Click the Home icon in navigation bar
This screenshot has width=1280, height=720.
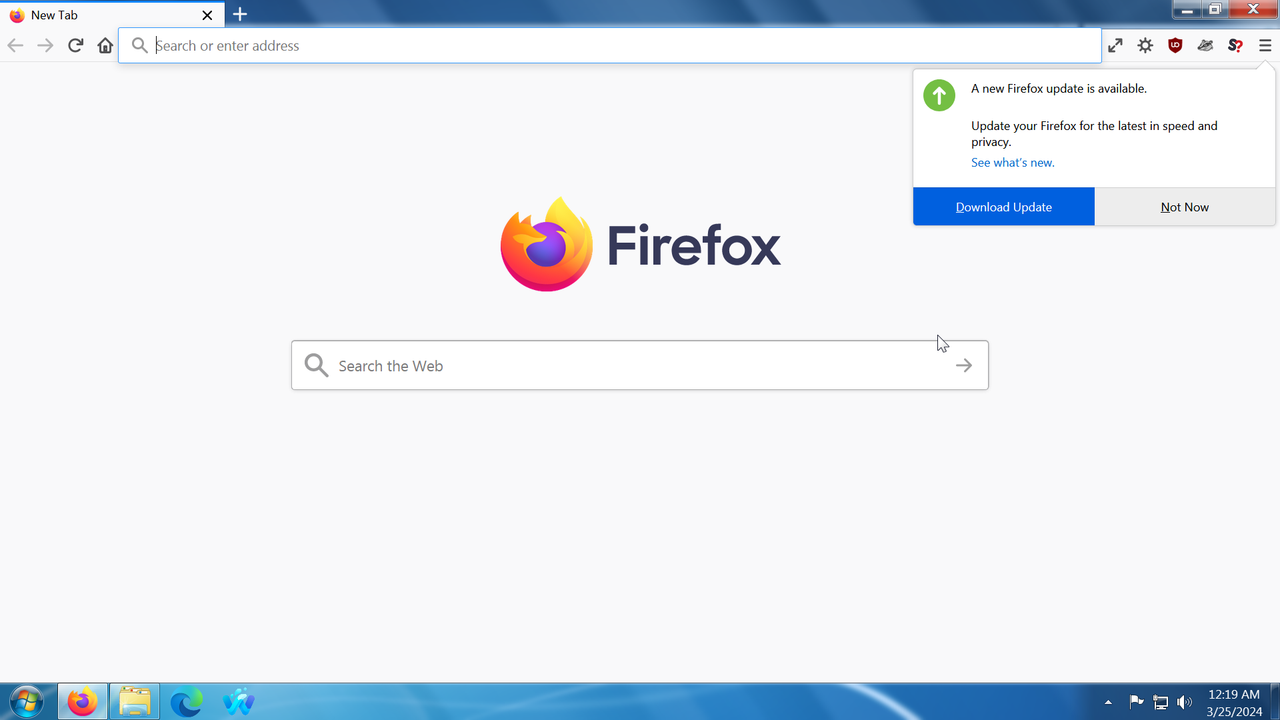point(105,45)
